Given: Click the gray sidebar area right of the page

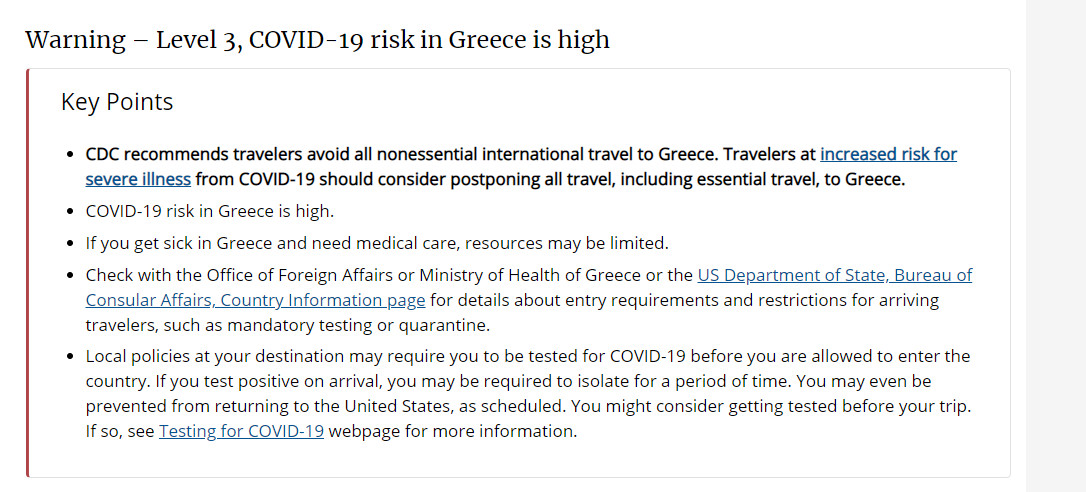Looking at the screenshot, I should pyautogui.click(x=1056, y=246).
